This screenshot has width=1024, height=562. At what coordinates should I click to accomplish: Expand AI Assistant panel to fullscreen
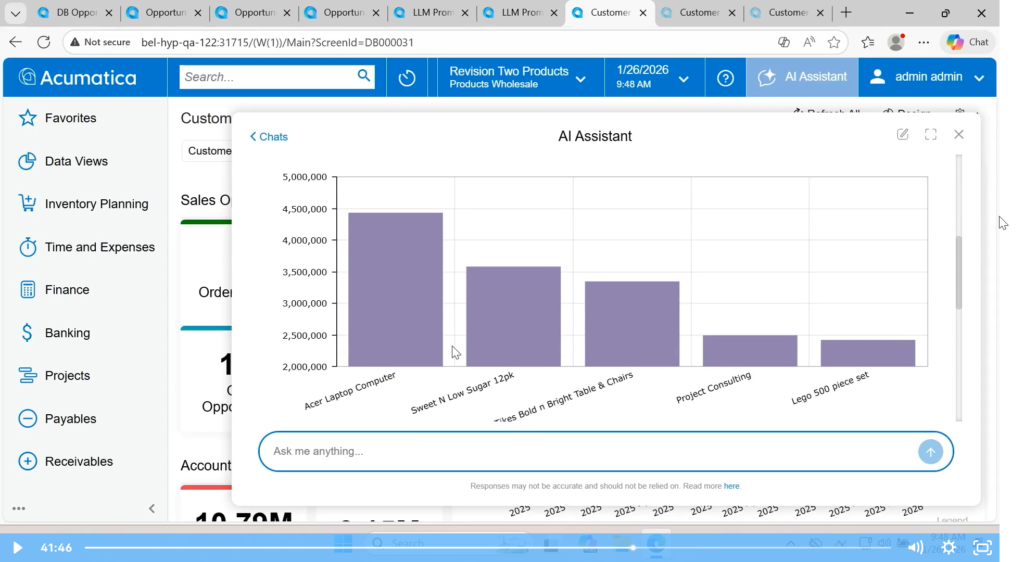[x=931, y=135]
